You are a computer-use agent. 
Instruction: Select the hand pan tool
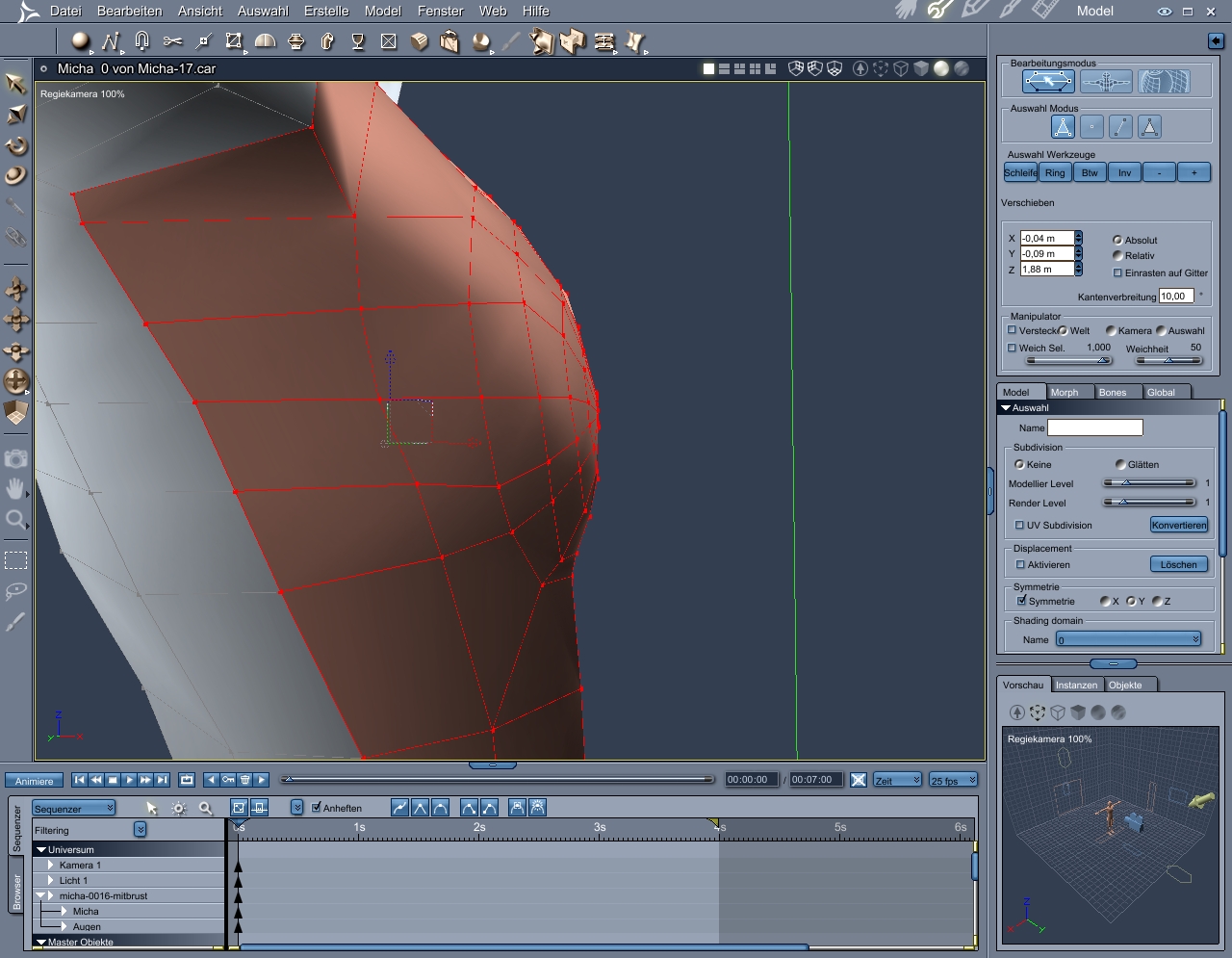pyautogui.click(x=15, y=490)
